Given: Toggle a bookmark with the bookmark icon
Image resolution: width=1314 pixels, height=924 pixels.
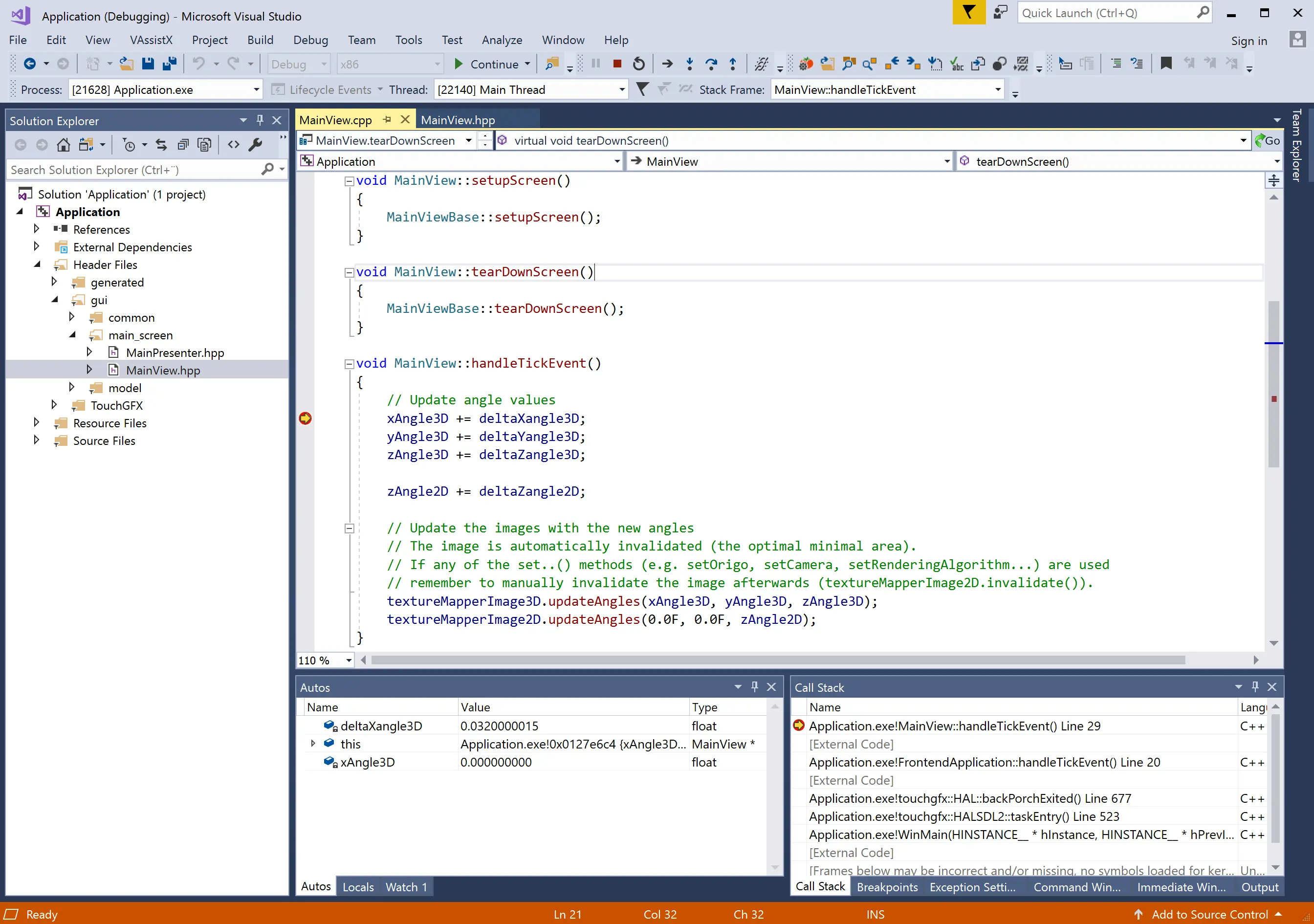Looking at the screenshot, I should (1166, 64).
